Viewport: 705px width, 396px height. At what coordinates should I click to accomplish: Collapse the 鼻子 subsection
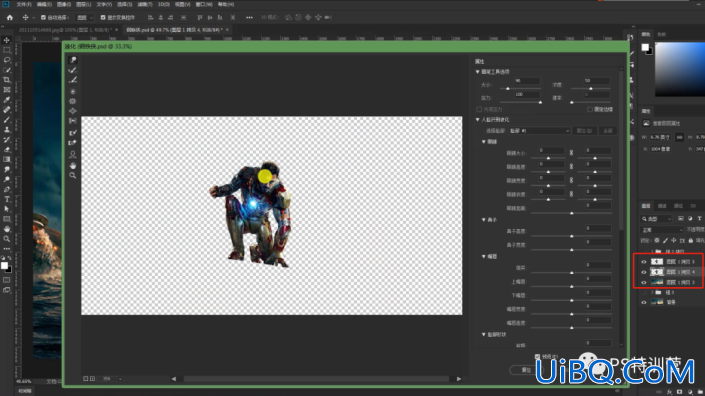[x=484, y=220]
